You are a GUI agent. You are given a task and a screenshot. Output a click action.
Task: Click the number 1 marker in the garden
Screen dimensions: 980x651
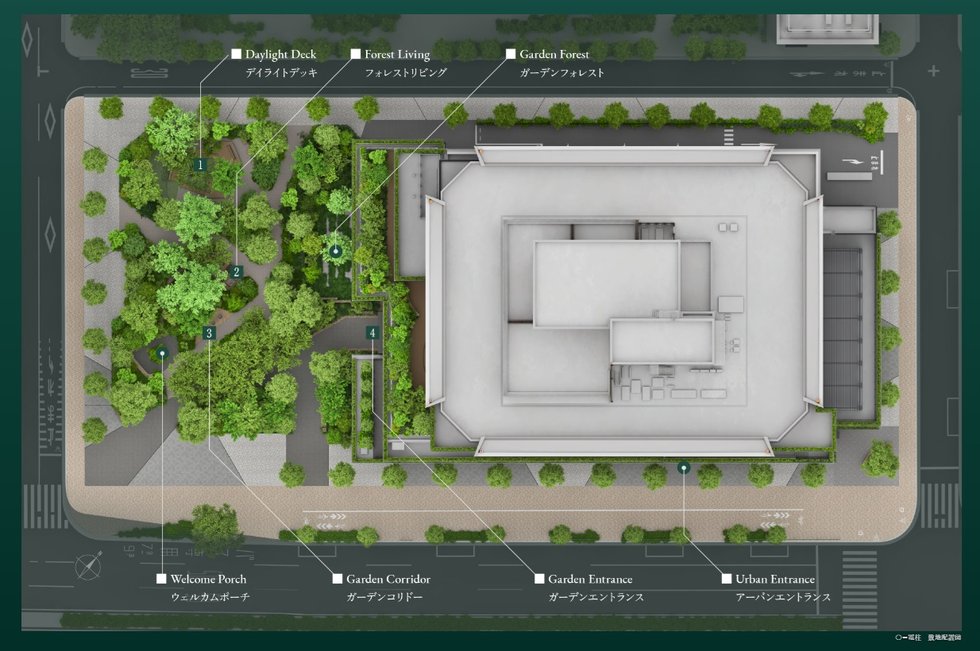click(200, 164)
